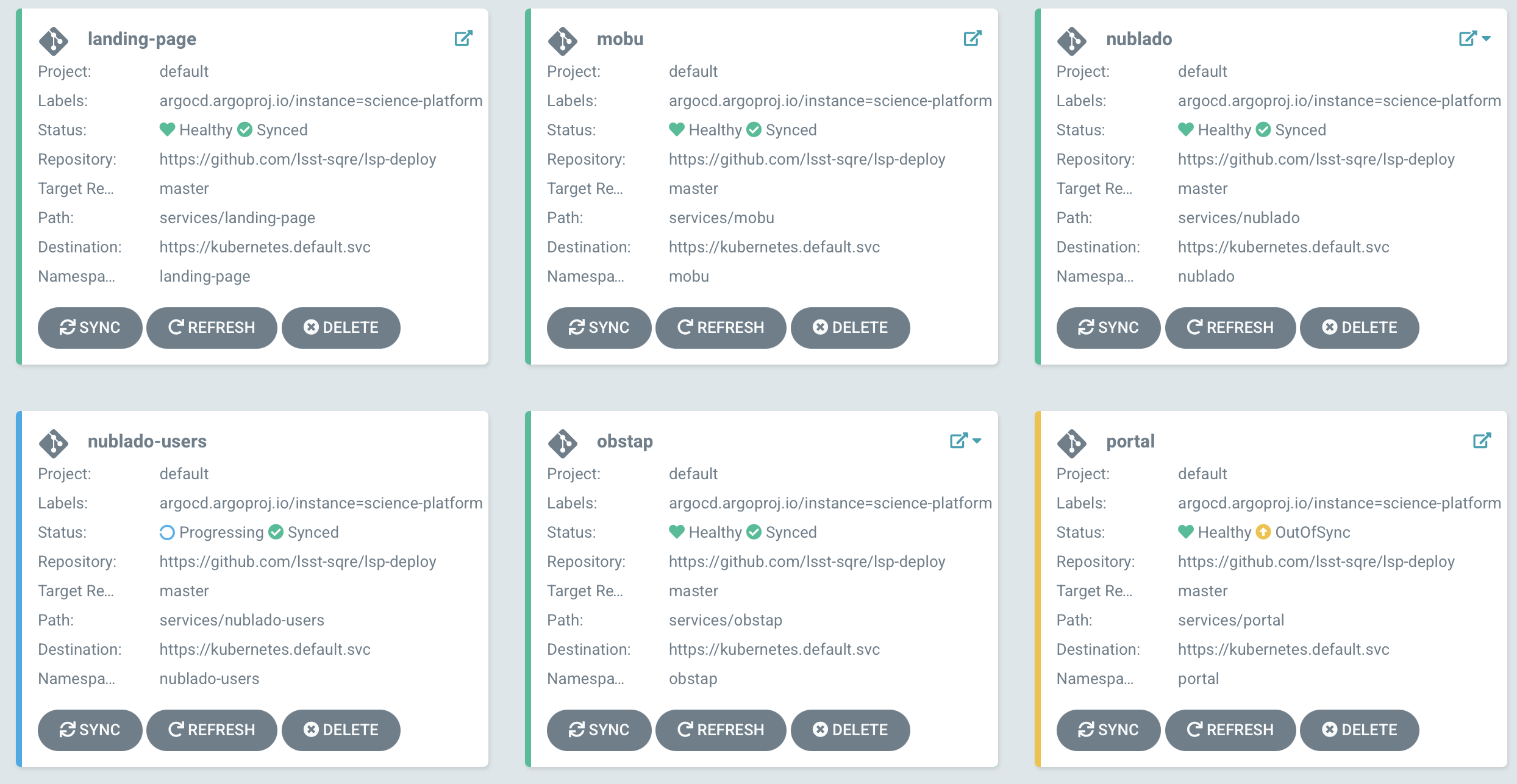The width and height of the screenshot is (1517, 784).
Task: Delete the portal application
Action: 1360,730
